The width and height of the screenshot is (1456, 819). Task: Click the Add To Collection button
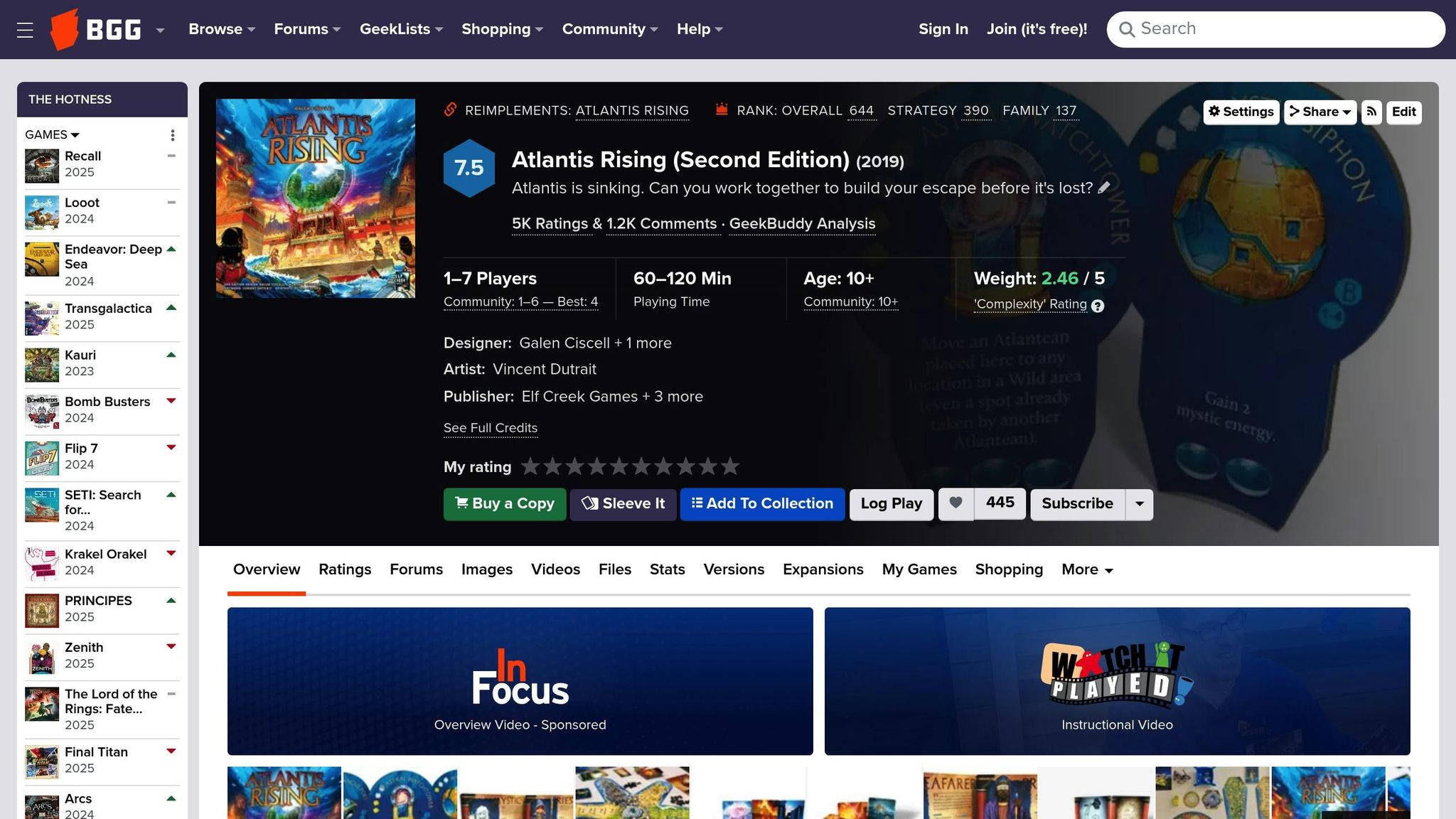pos(762,504)
